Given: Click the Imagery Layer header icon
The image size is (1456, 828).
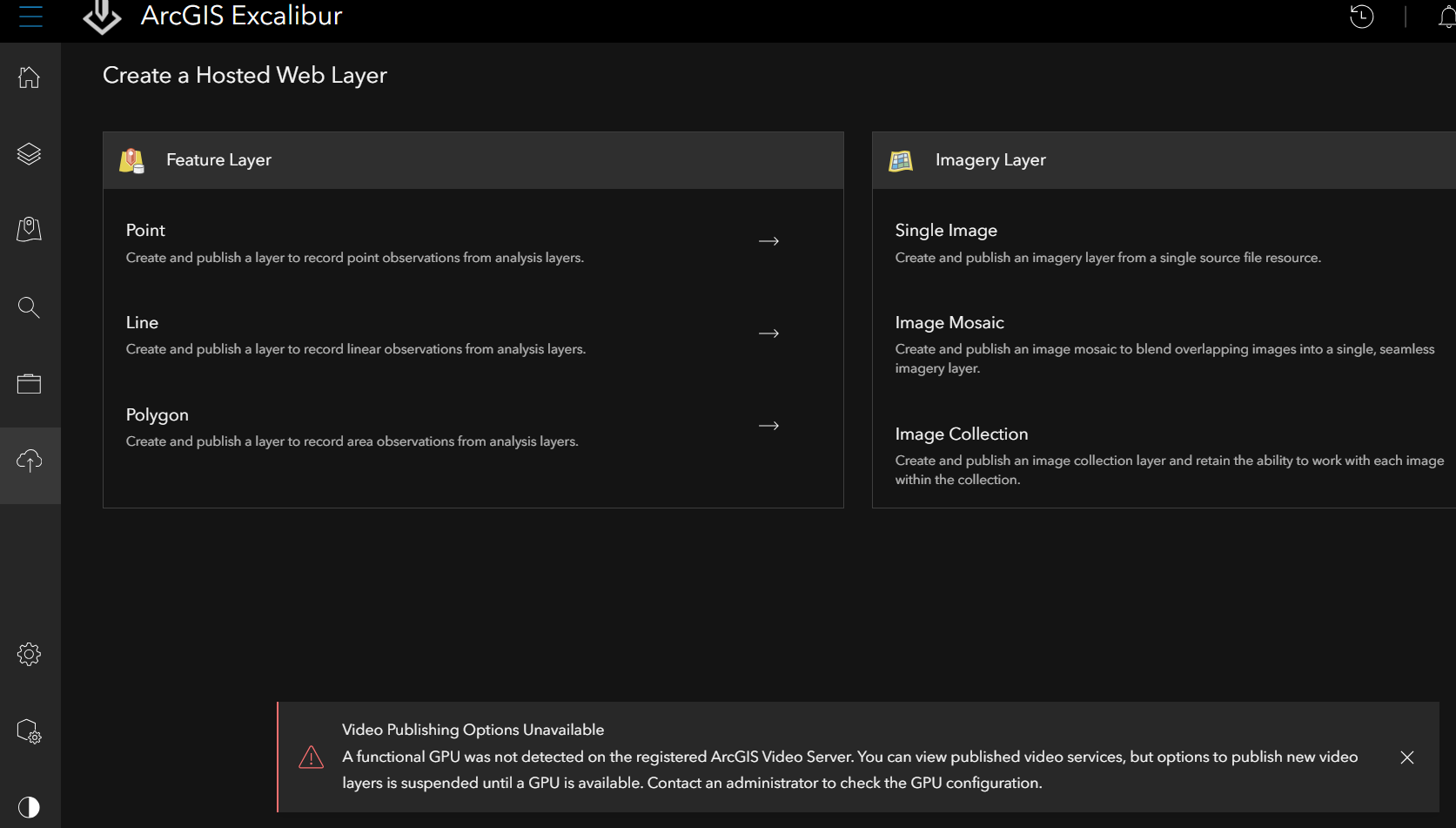Looking at the screenshot, I should [x=901, y=160].
